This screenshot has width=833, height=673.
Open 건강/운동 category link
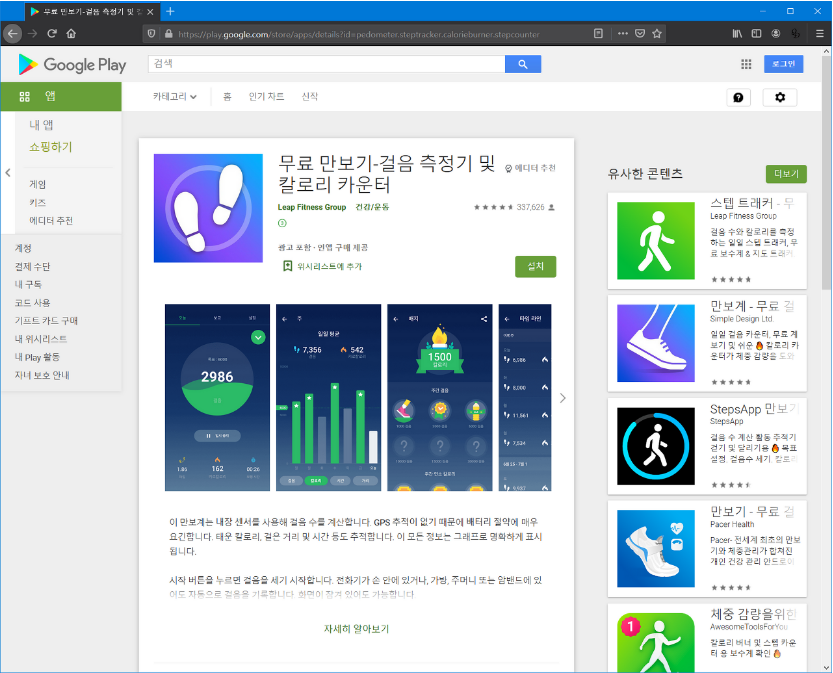coord(372,207)
